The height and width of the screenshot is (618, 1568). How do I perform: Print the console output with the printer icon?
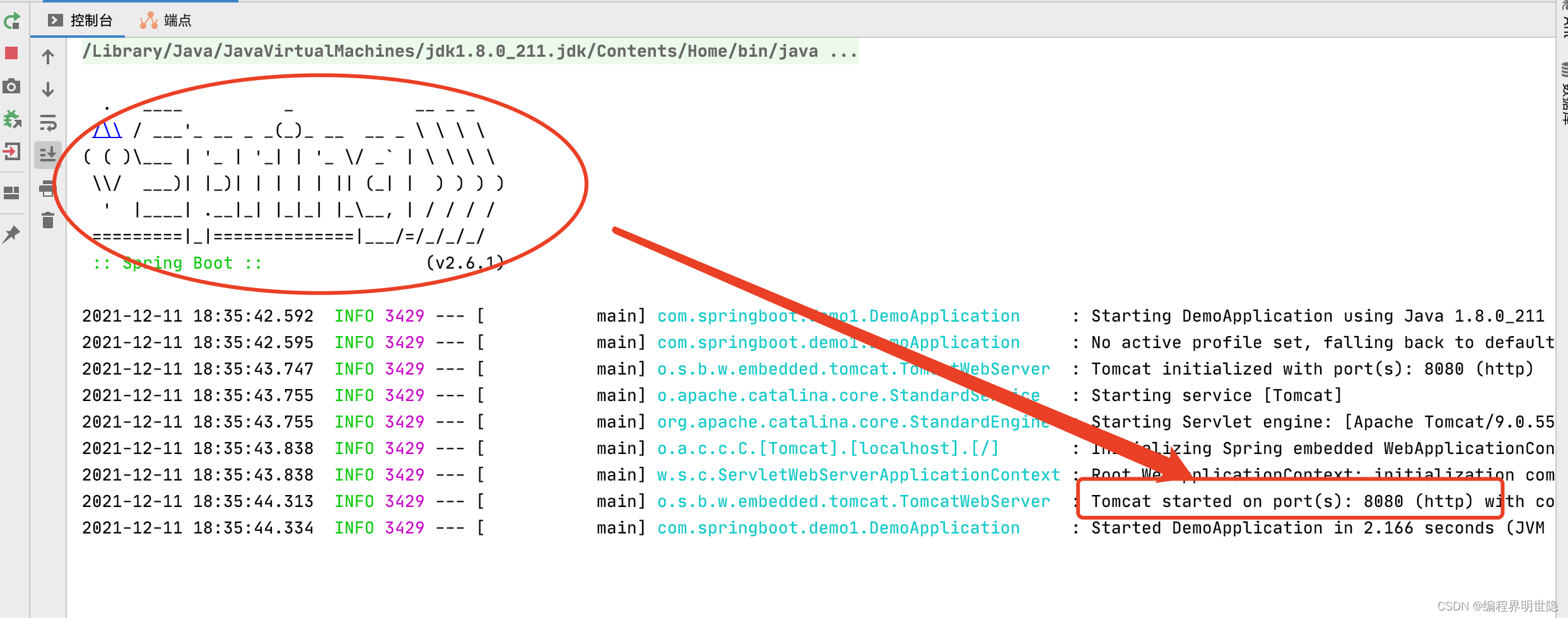point(48,188)
